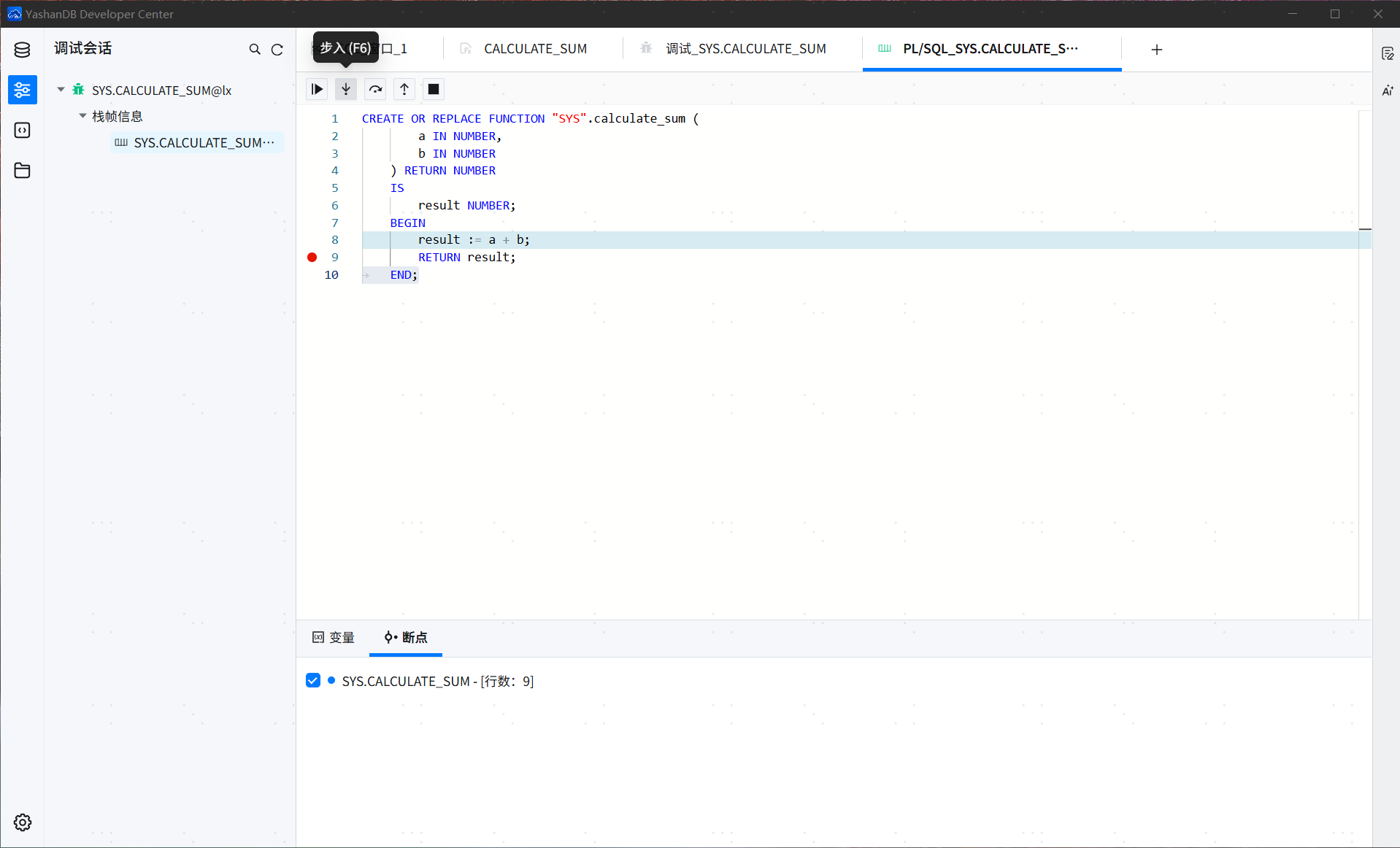1400x848 pixels.
Task: Search in the debug sessions panel
Action: click(255, 50)
